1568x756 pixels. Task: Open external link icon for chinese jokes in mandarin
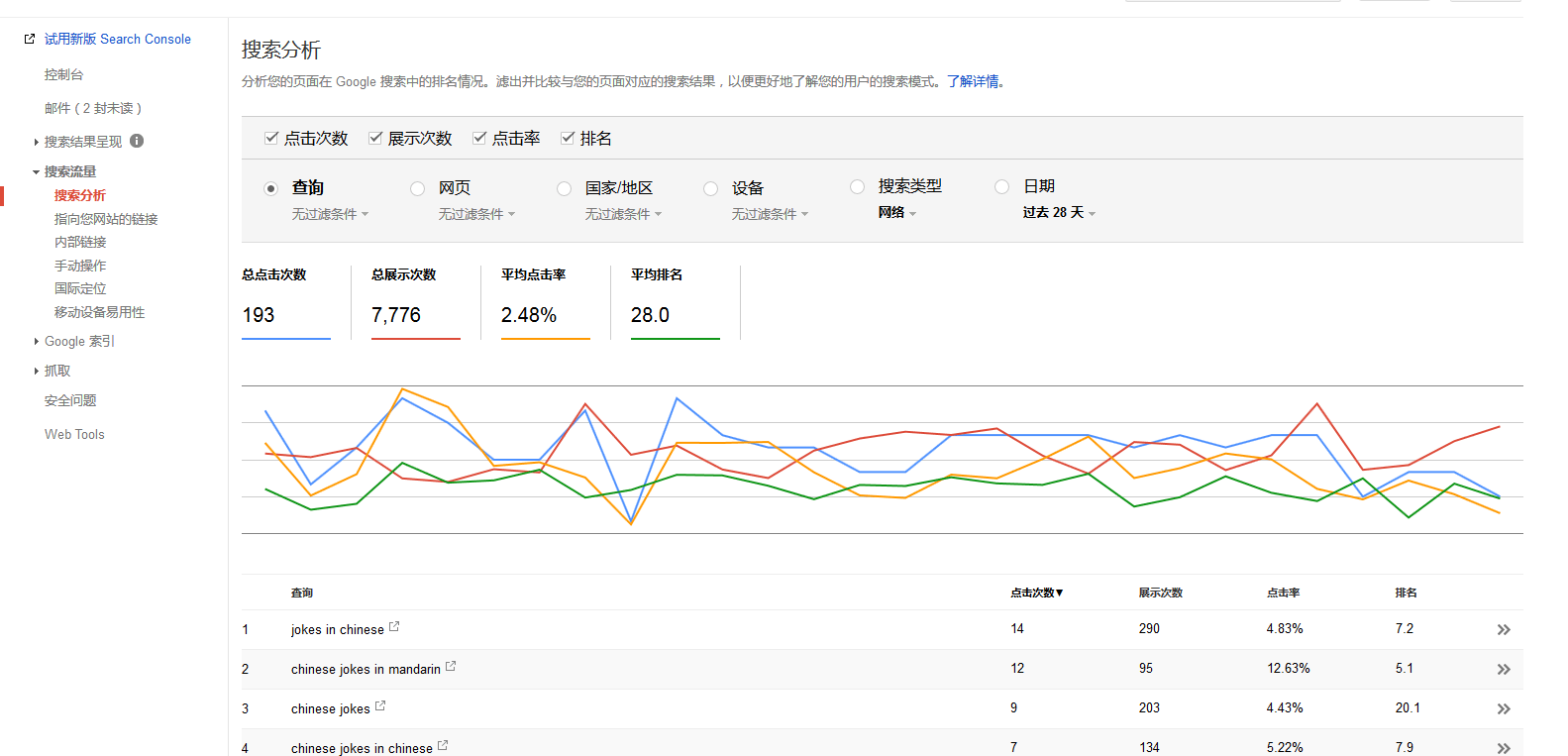tap(451, 666)
